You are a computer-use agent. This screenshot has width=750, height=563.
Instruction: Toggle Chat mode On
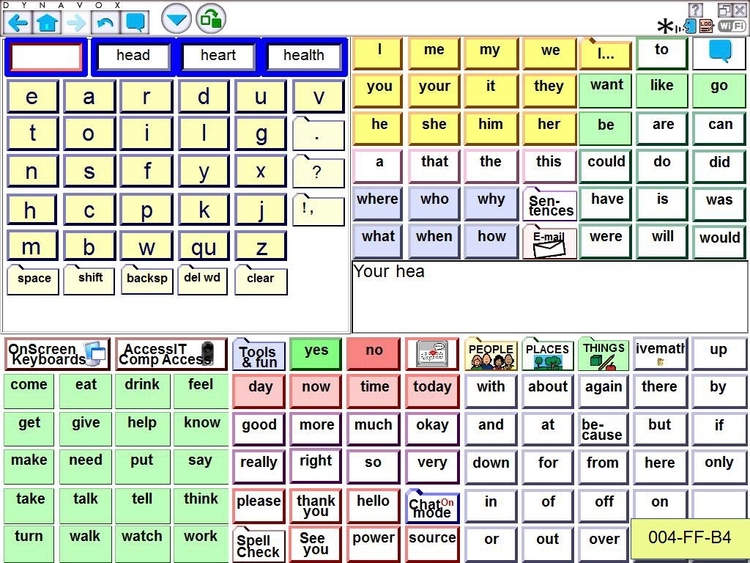[432, 506]
